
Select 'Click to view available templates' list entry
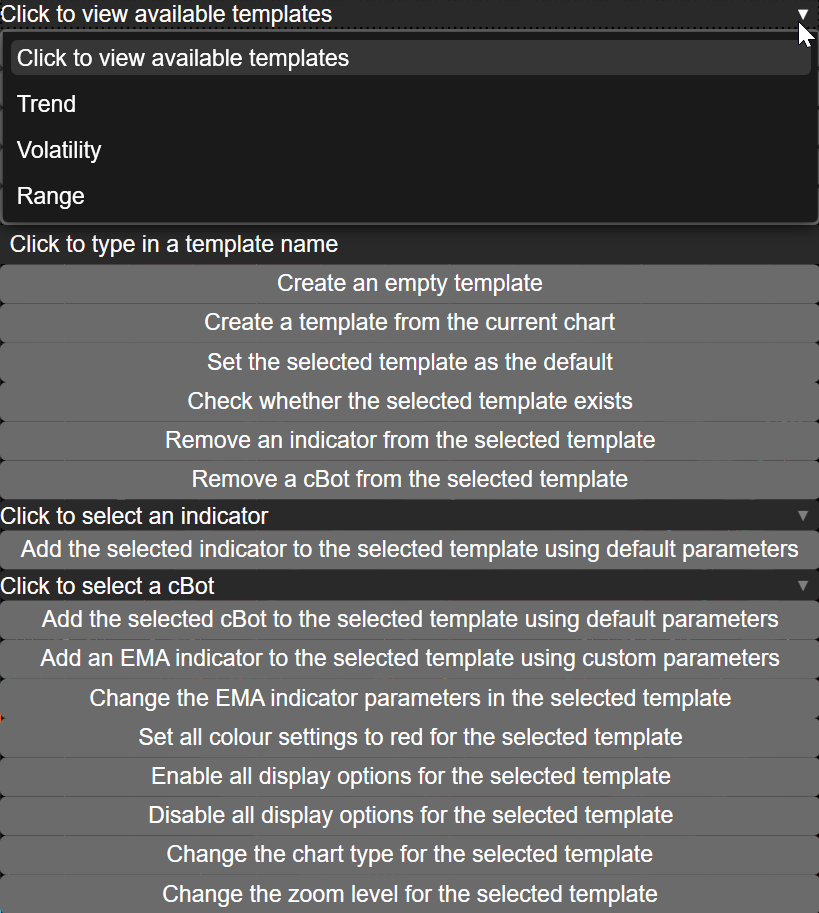(183, 58)
